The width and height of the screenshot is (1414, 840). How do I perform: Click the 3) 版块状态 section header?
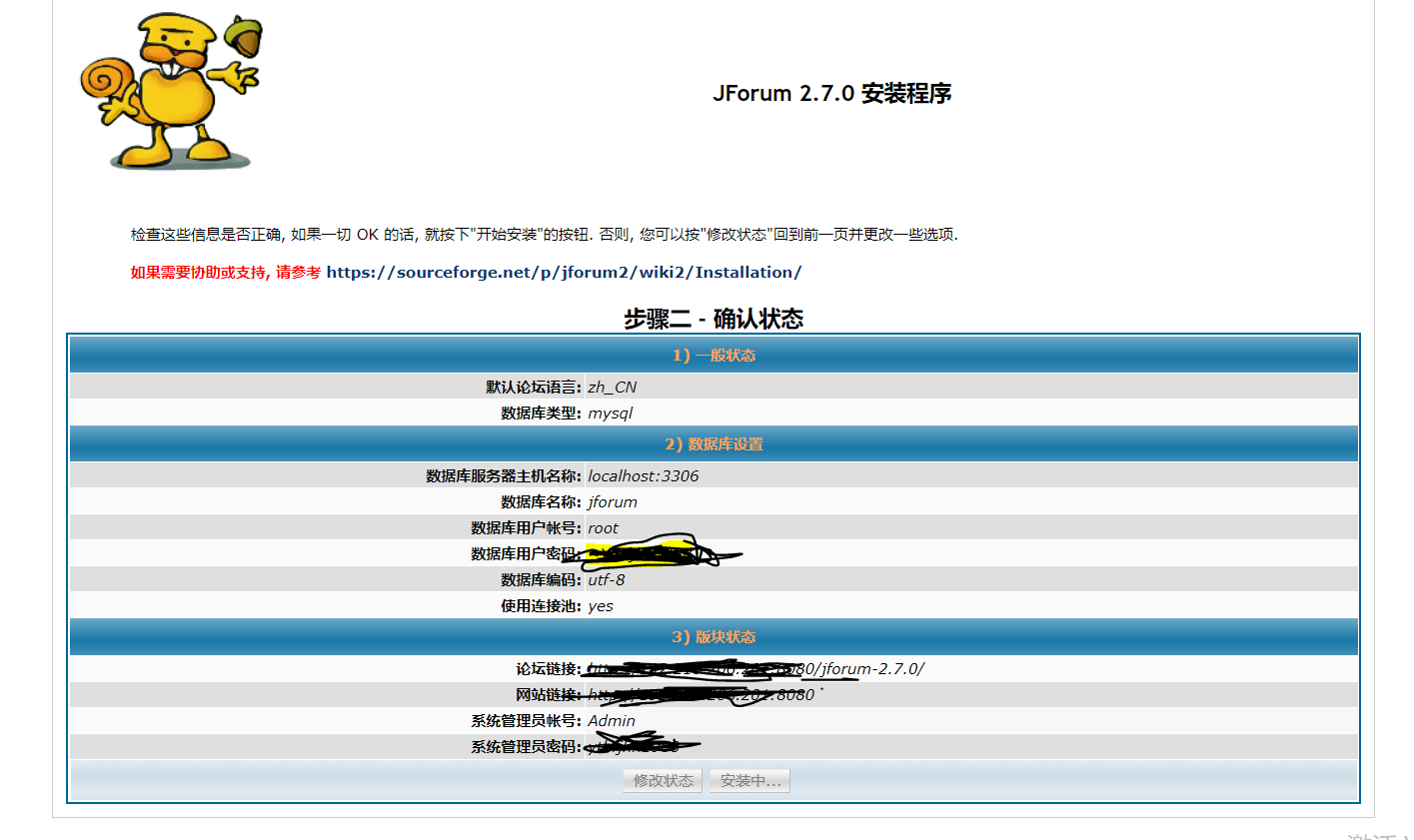[x=713, y=637]
